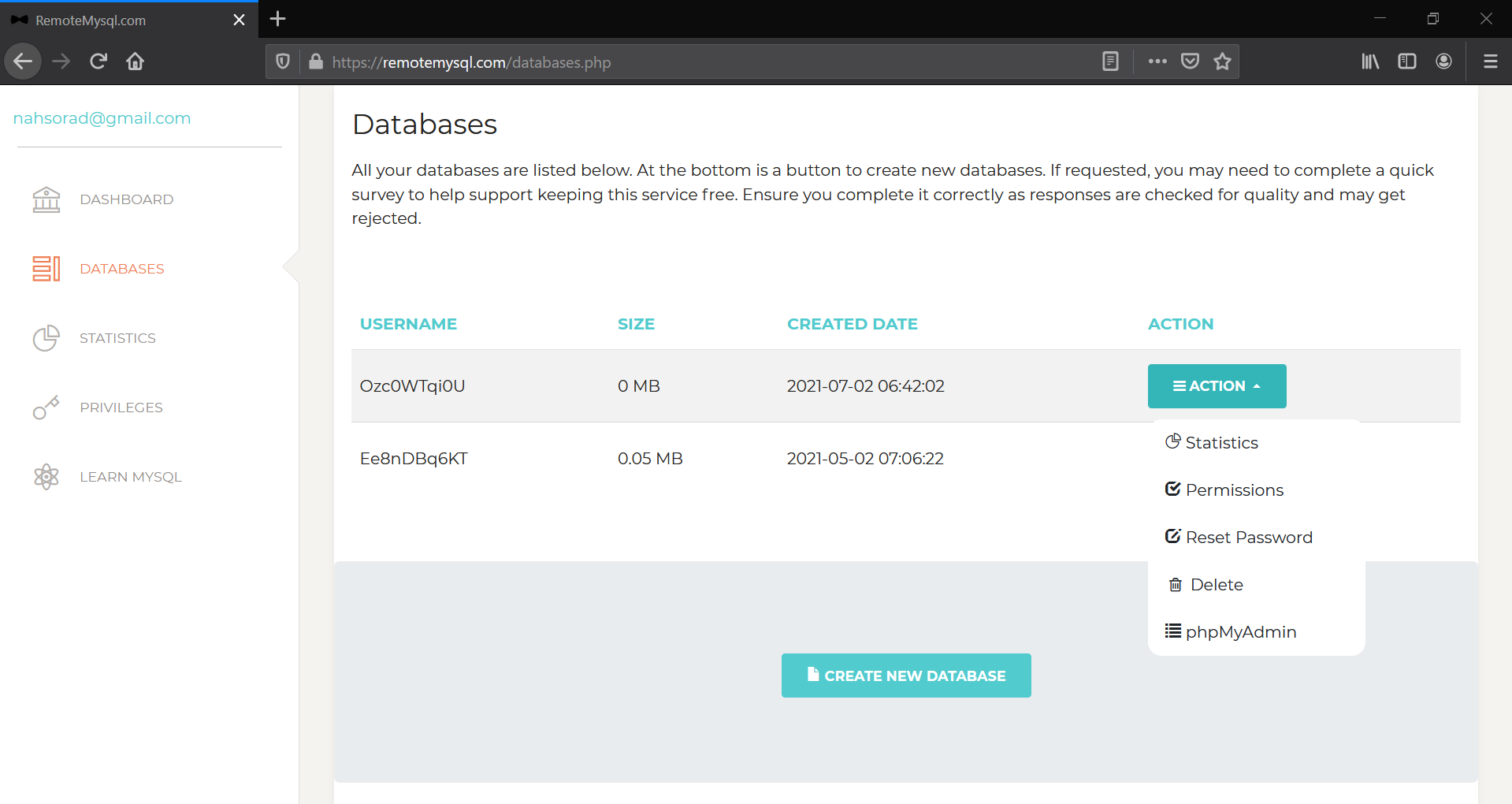Image resolution: width=1512 pixels, height=804 pixels.
Task: Click the Dashboard building icon
Action: (46, 199)
